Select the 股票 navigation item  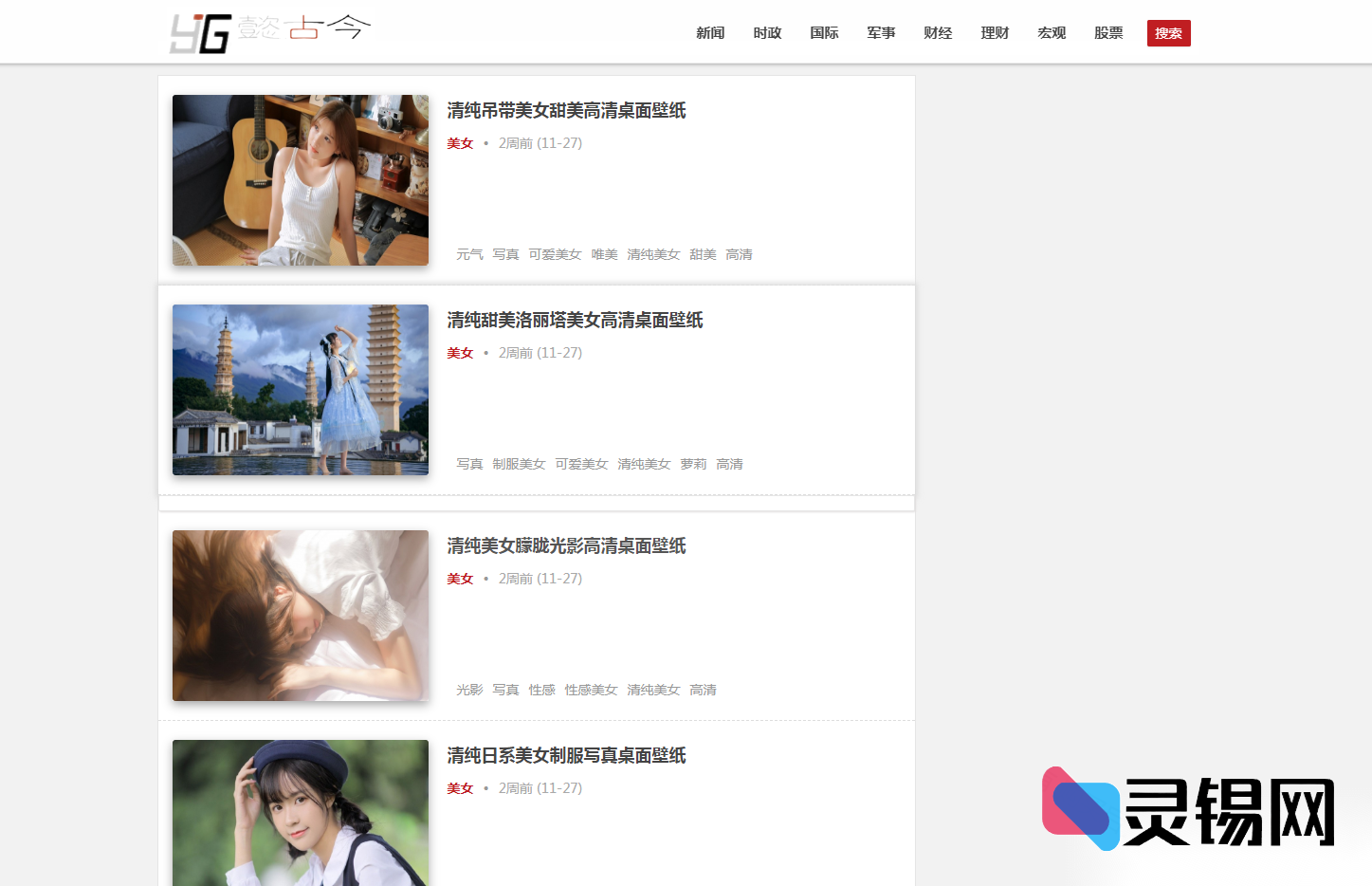click(x=1107, y=32)
